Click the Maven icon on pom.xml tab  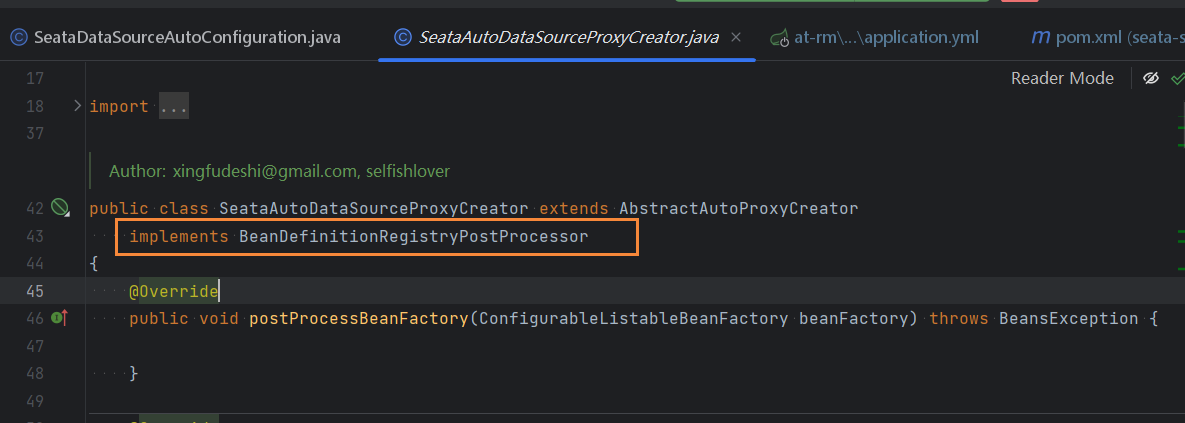pyautogui.click(x=1040, y=38)
